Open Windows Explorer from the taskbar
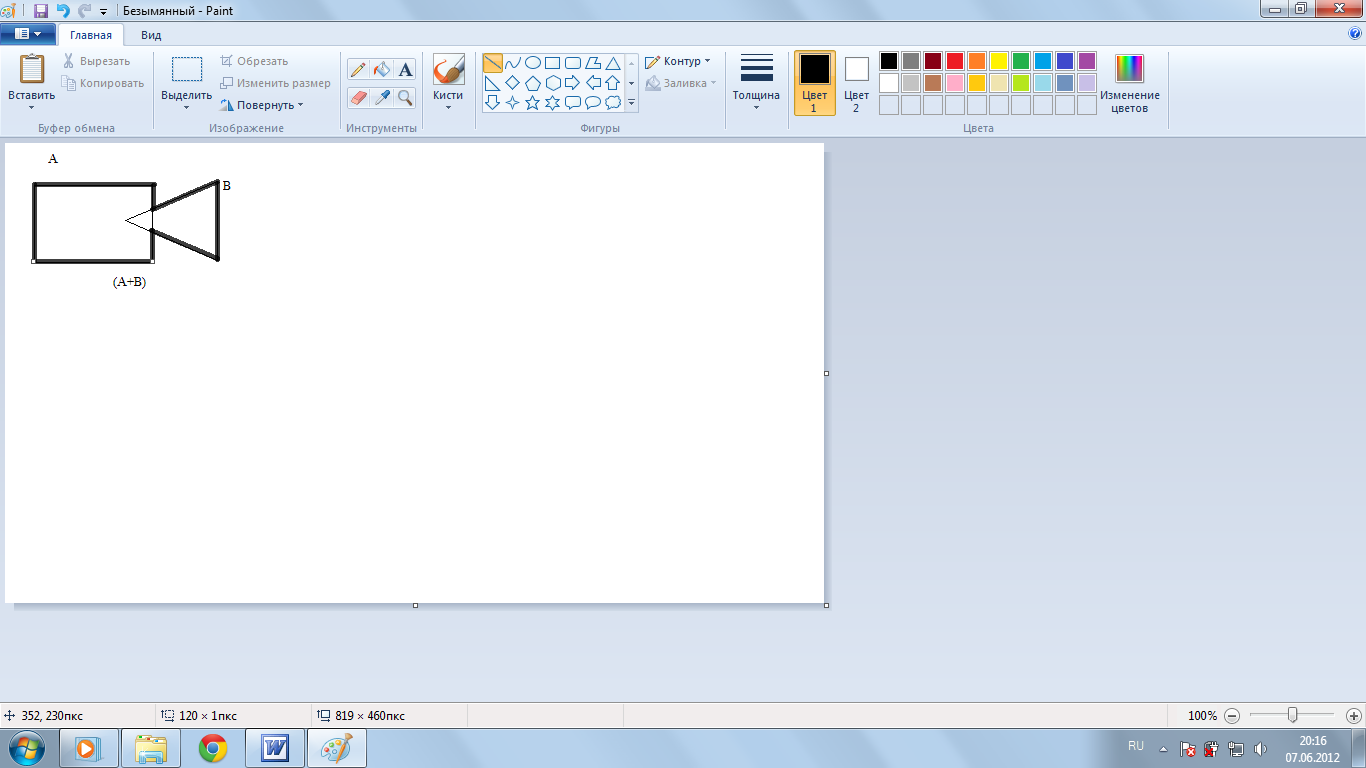Image resolution: width=1366 pixels, height=768 pixels. (150, 748)
